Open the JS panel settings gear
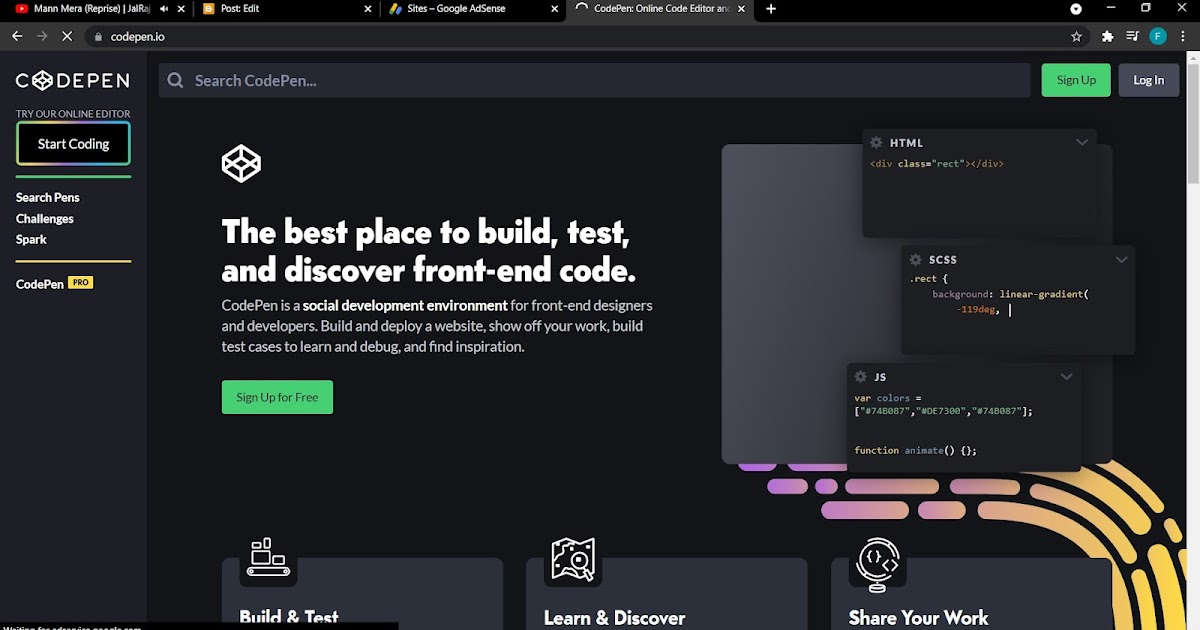 click(860, 376)
